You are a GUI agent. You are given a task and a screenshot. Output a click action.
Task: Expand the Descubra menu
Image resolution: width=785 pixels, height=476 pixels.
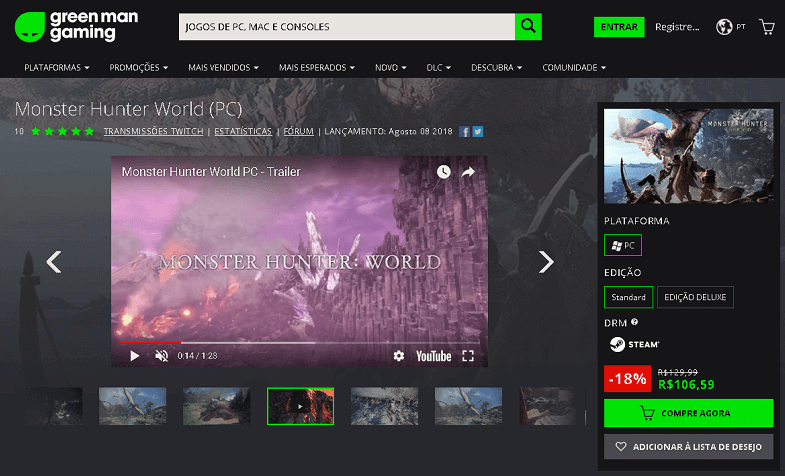(x=496, y=68)
